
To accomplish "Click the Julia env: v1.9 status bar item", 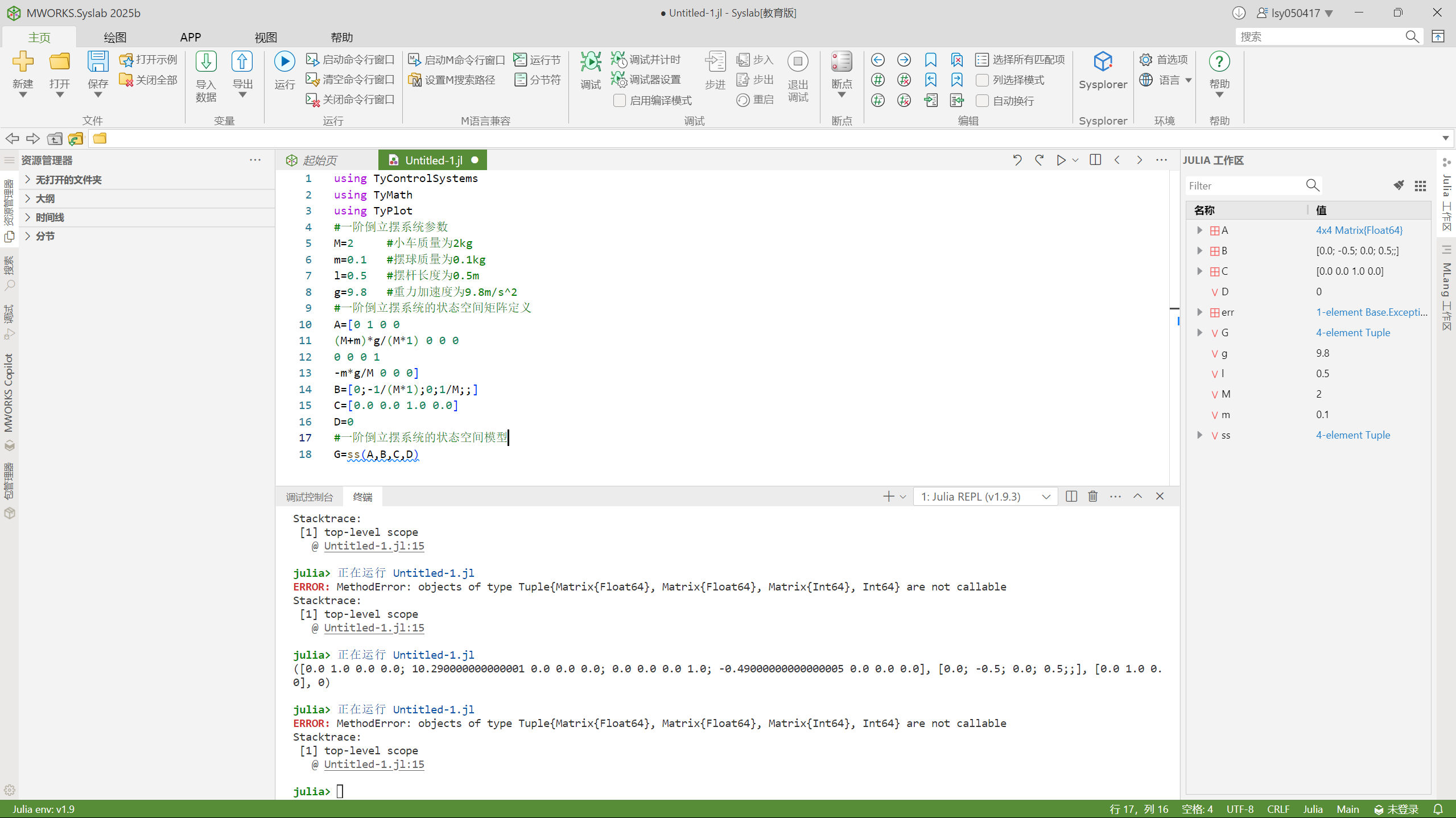I will [44, 809].
